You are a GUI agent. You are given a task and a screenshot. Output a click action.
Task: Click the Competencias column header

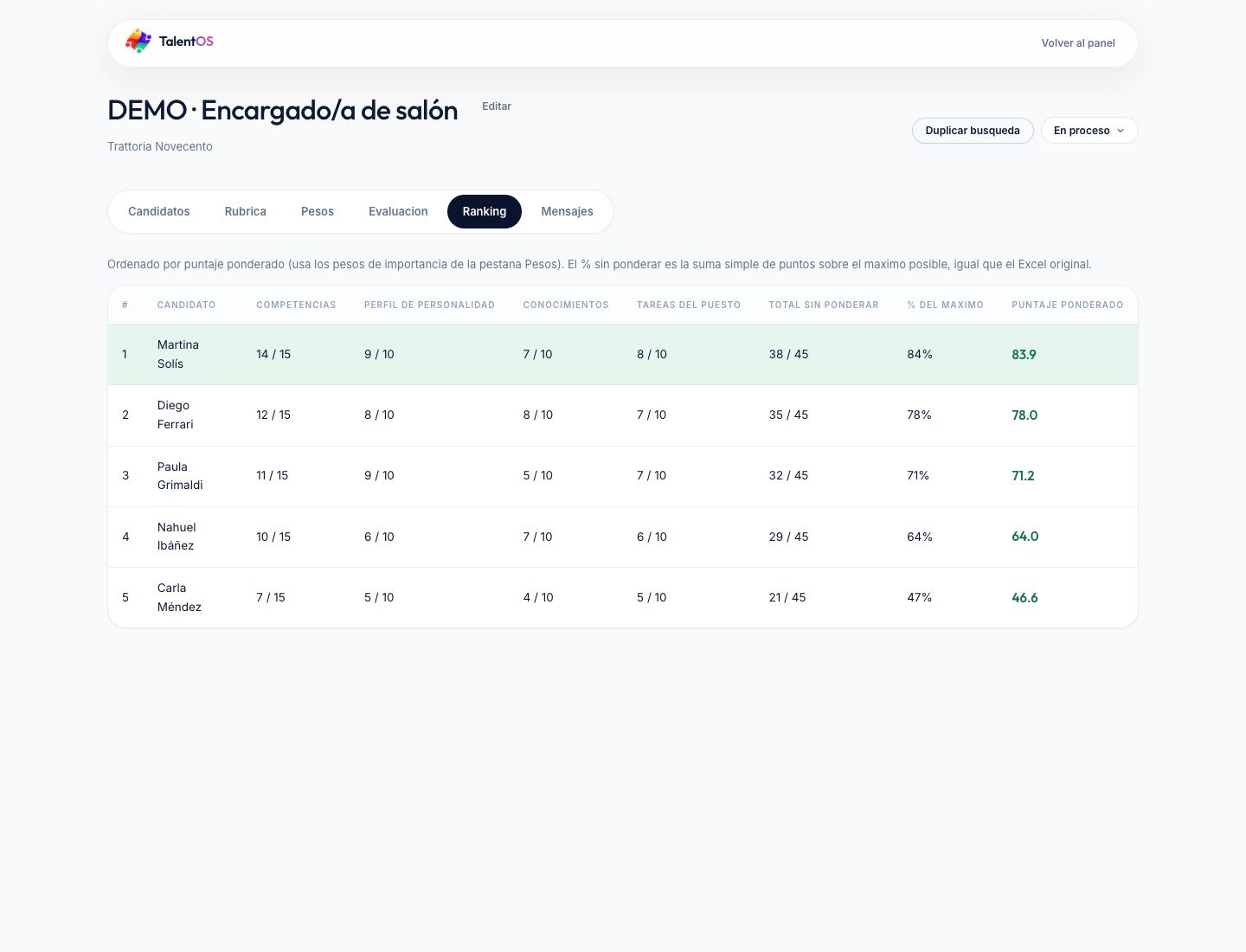pos(296,305)
